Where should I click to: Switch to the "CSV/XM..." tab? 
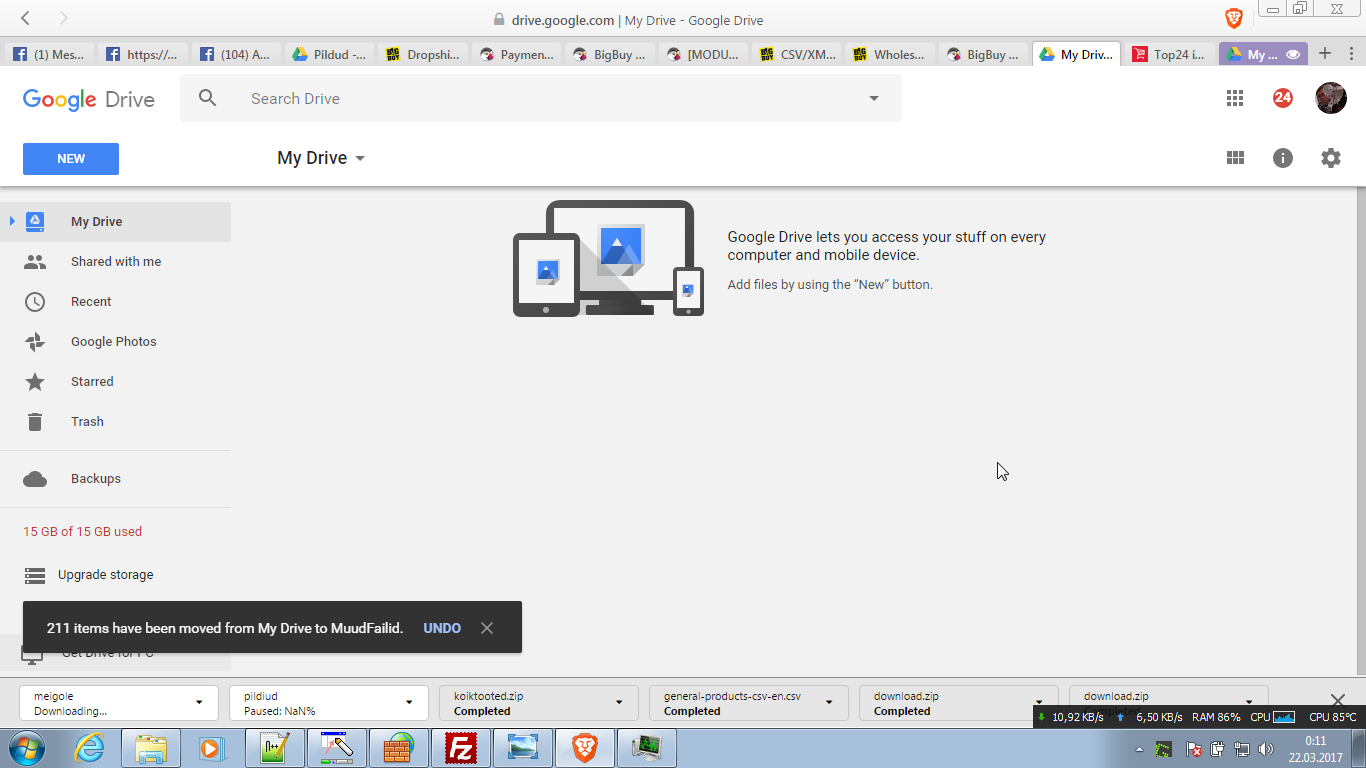797,54
